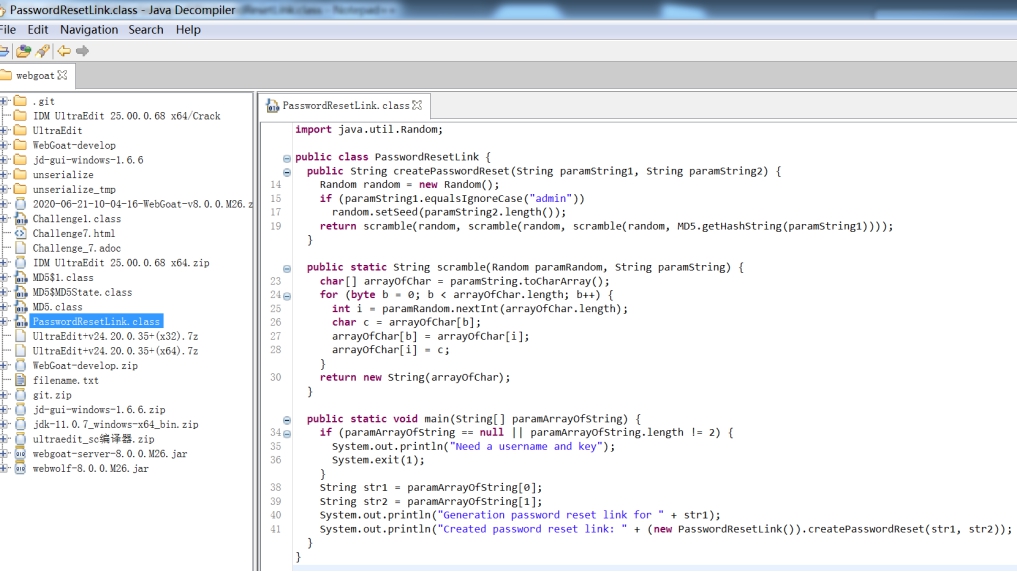Click the Search toolbar icon

click(43, 51)
